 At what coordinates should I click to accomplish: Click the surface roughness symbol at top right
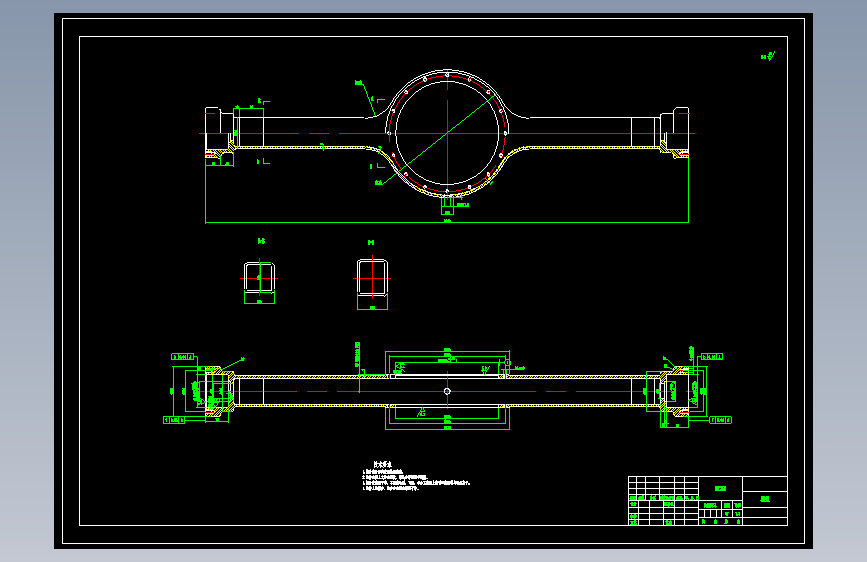click(768, 56)
